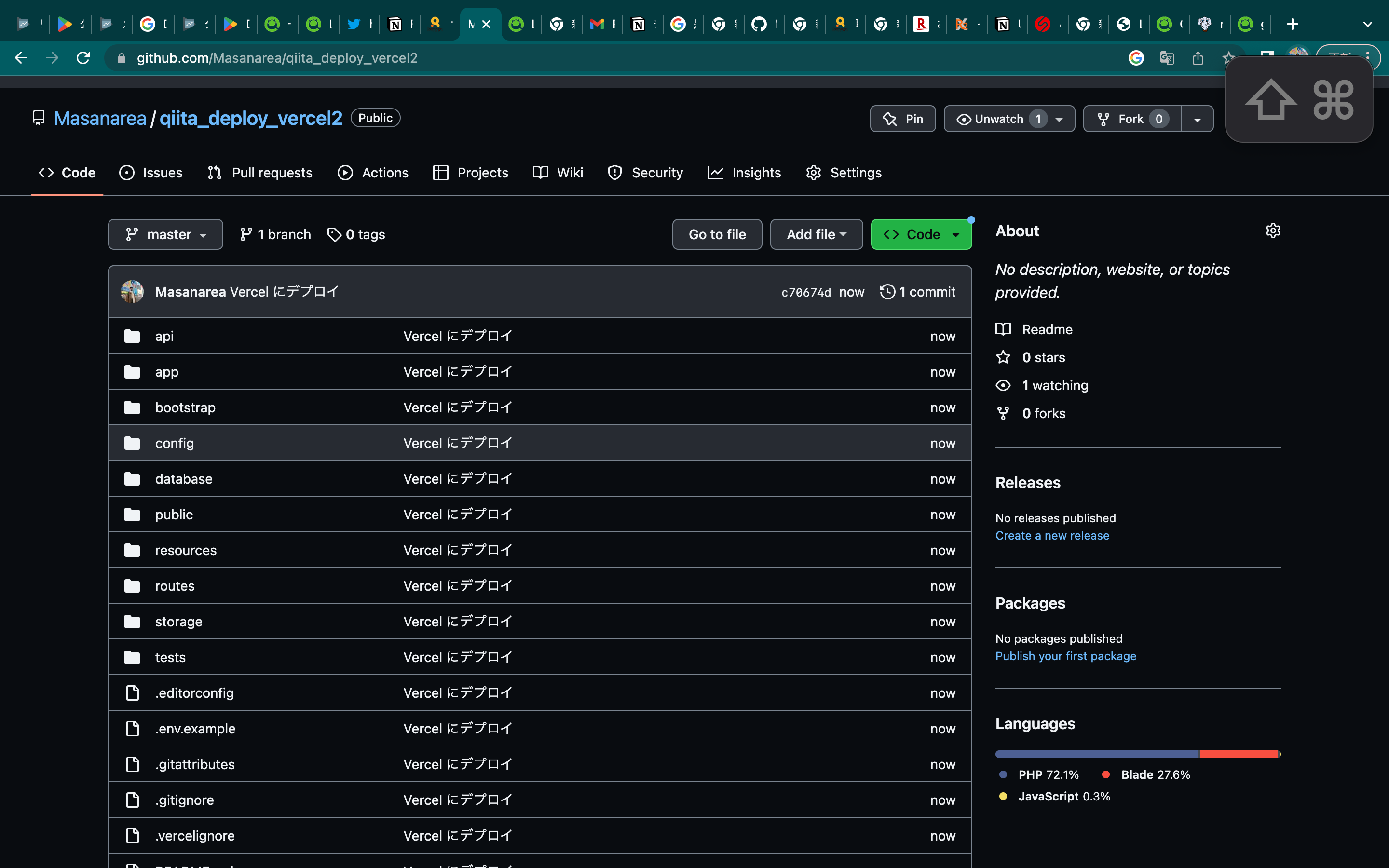The image size is (1389, 868).
Task: Expand the green Code download dropdown
Action: tap(955, 234)
